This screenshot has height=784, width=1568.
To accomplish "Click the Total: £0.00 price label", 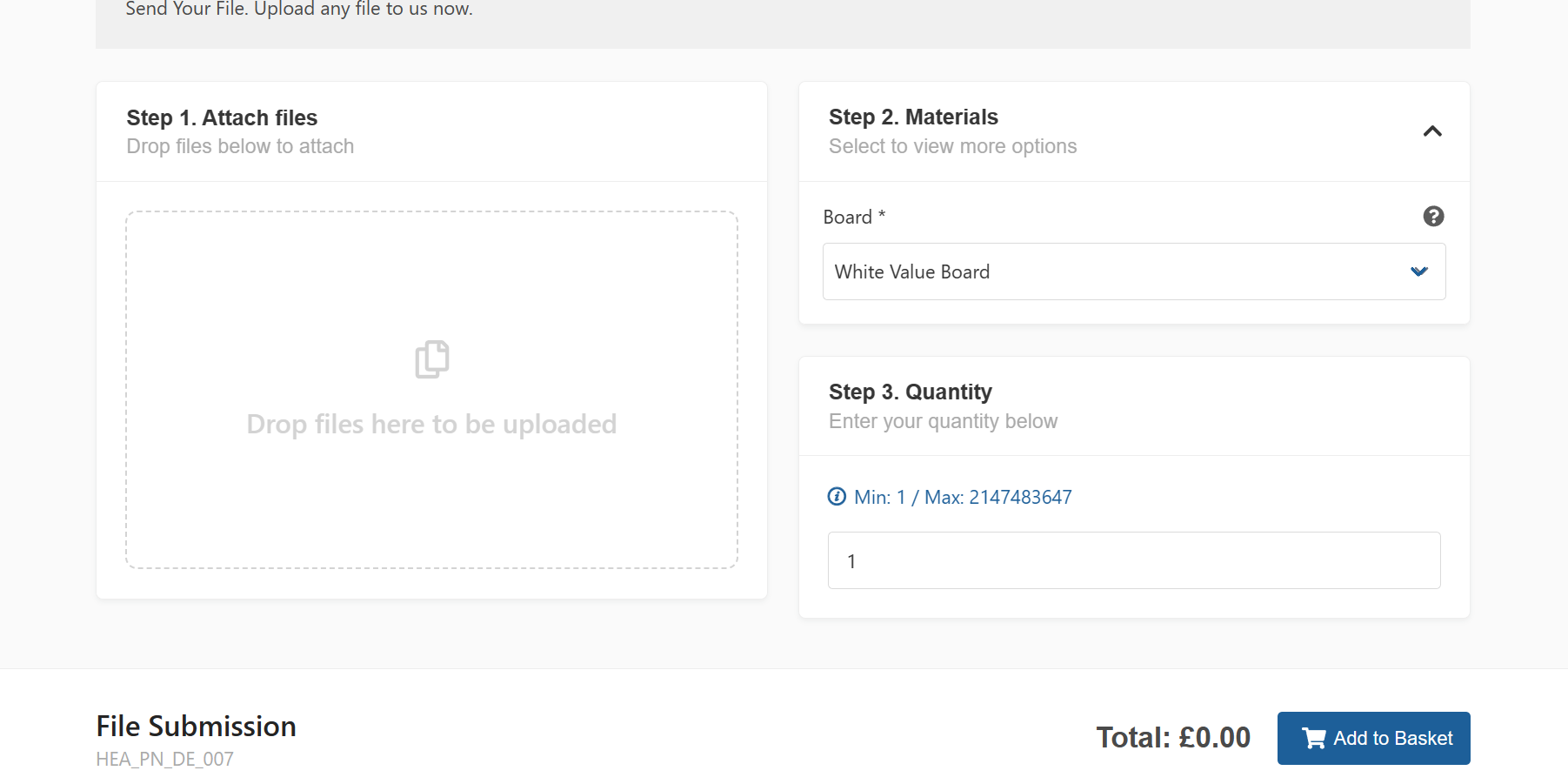I will pyautogui.click(x=1172, y=738).
